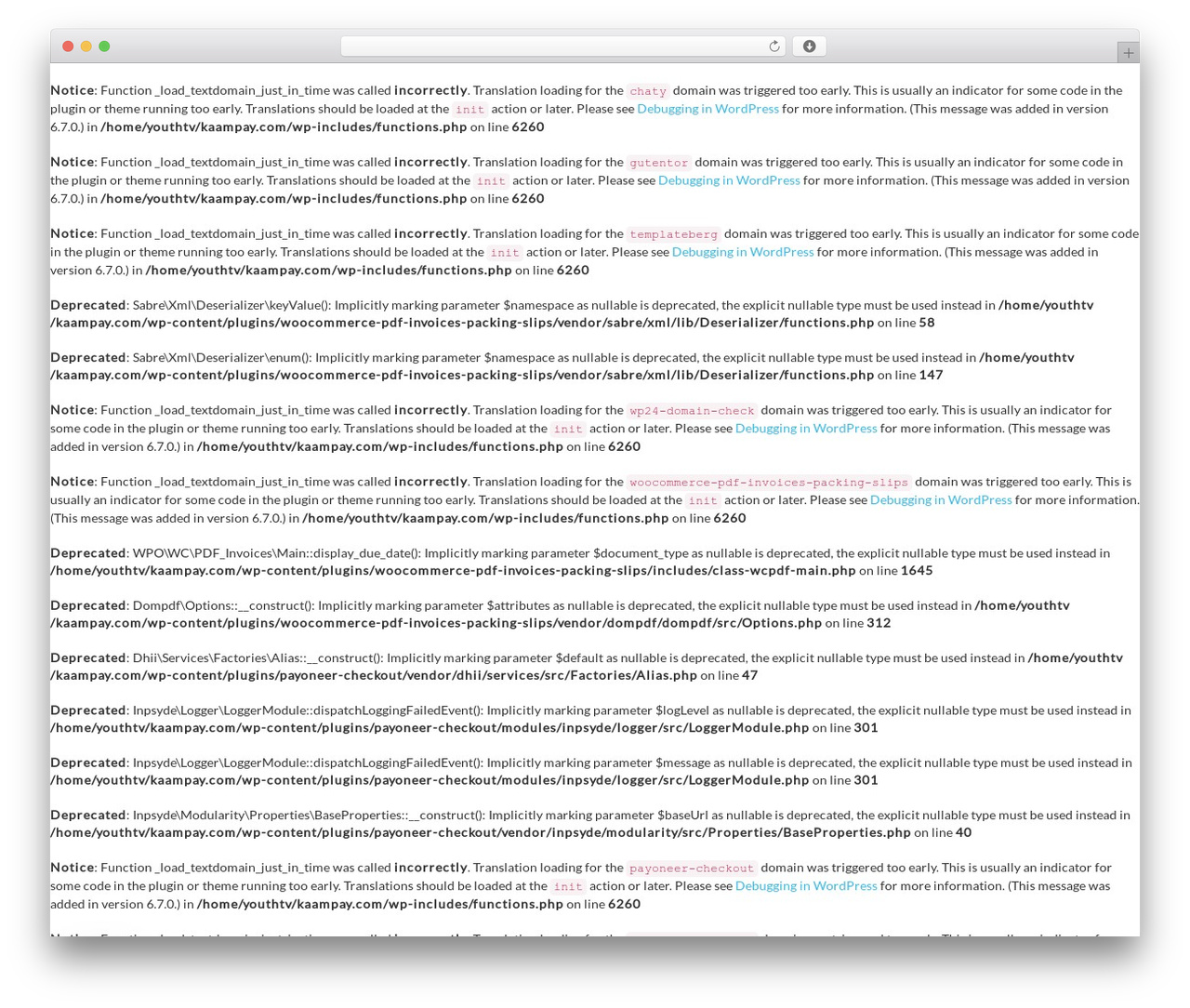The image size is (1190, 1008).
Task: Click the 'payoneer-checkout' code text
Action: coord(692,869)
